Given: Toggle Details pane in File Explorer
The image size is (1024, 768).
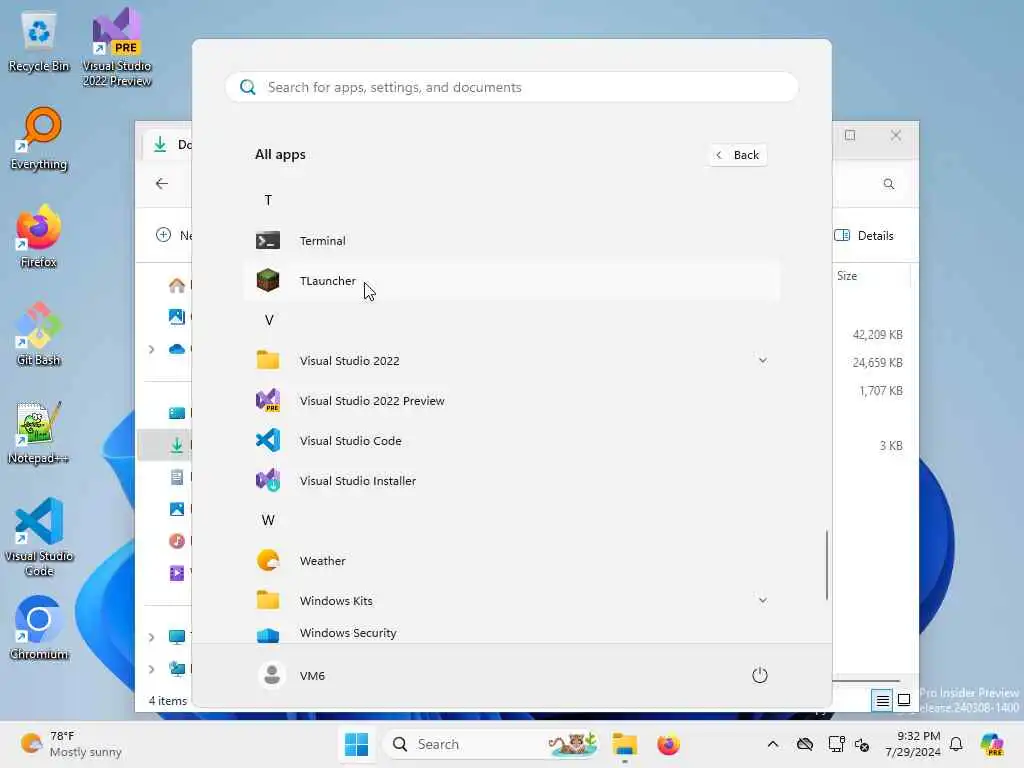Looking at the screenshot, I should [x=864, y=236].
